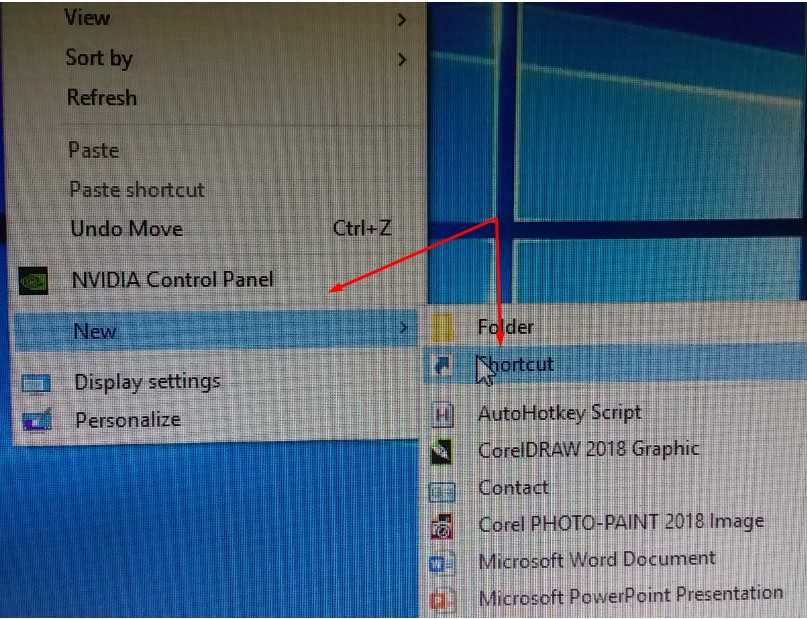The image size is (807, 619).
Task: Expand the arrow beside View
Action: tap(402, 20)
